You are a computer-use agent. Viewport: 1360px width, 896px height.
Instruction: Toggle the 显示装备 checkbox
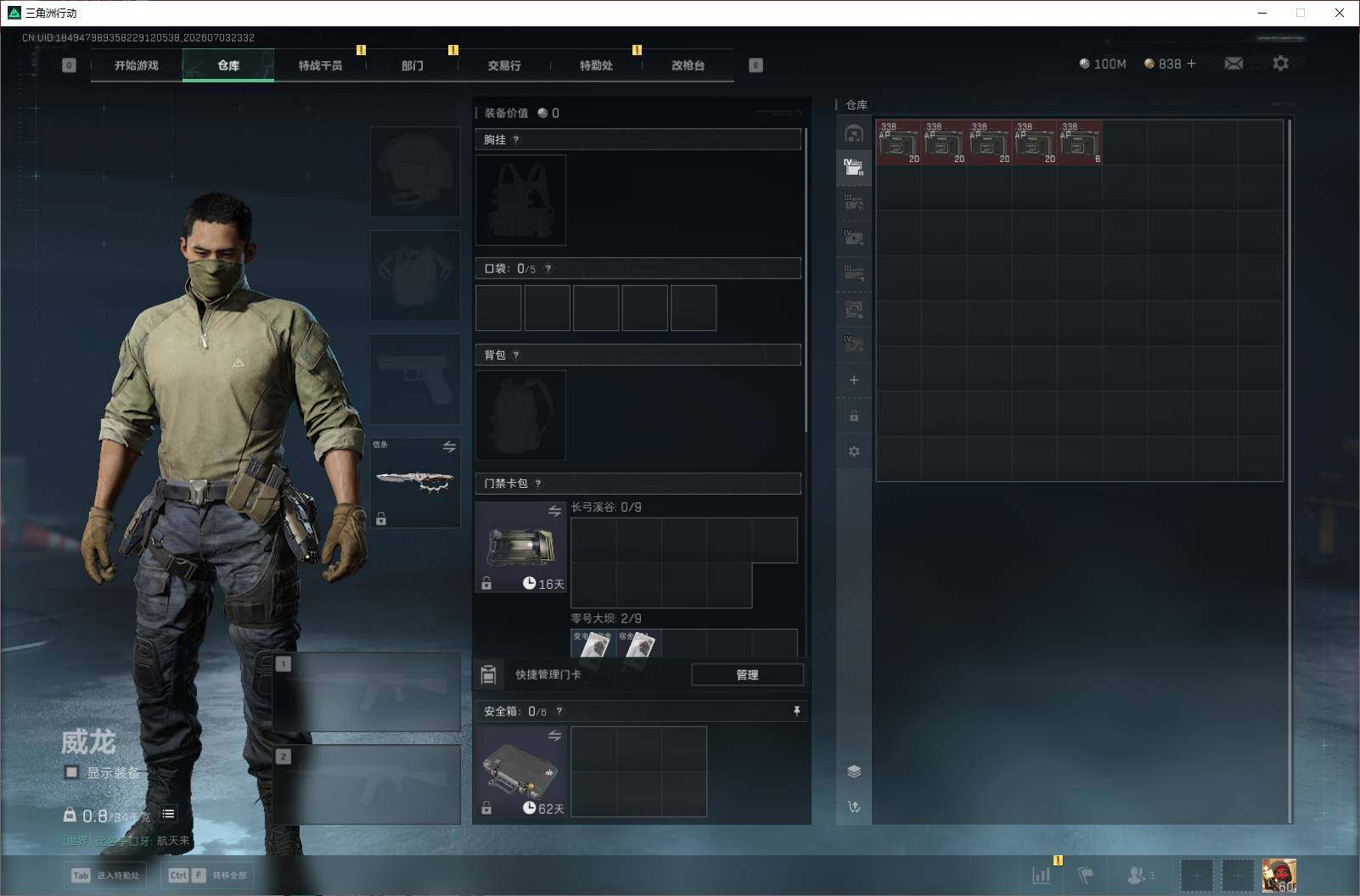coord(72,772)
